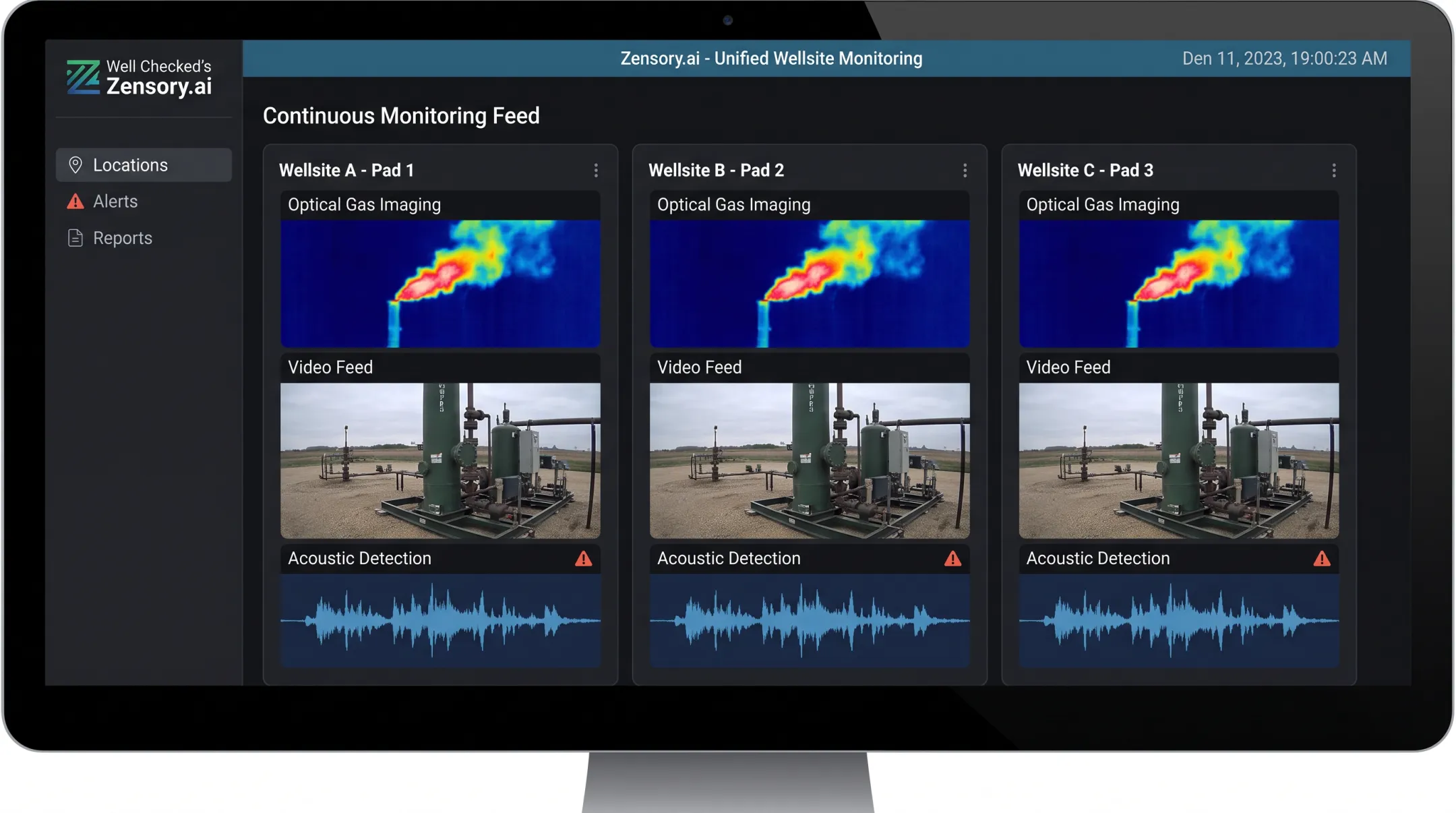The width and height of the screenshot is (1456, 813).
Task: Click the Reports document icon
Action: tap(75, 238)
